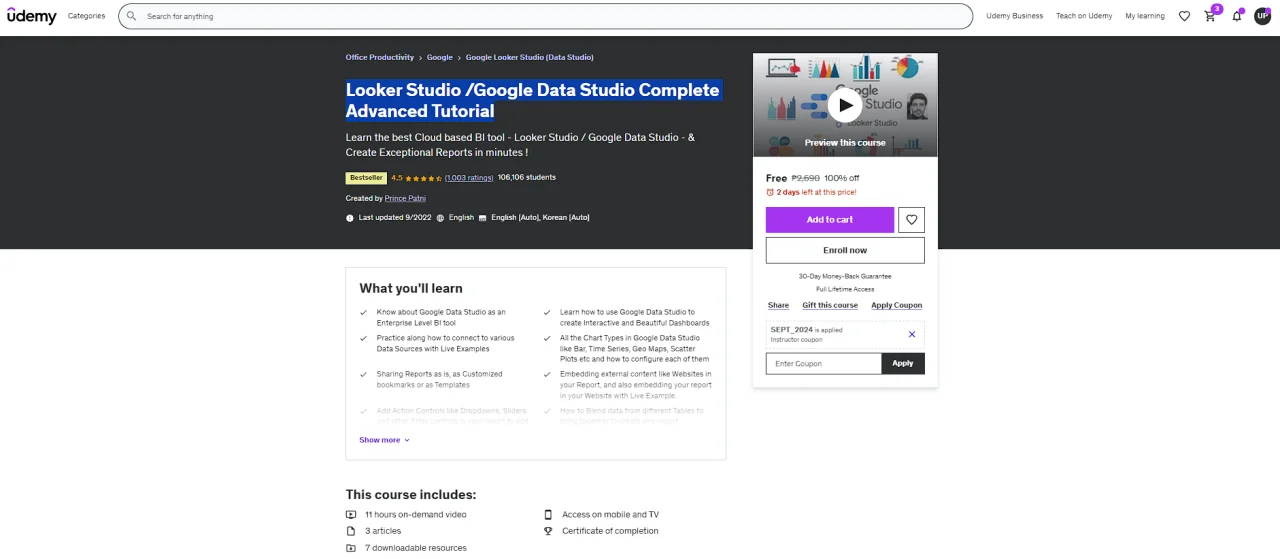This screenshot has width=1280, height=559.
Task: Click checkmark beside 'Sharing Reports as is'
Action: tap(364, 374)
